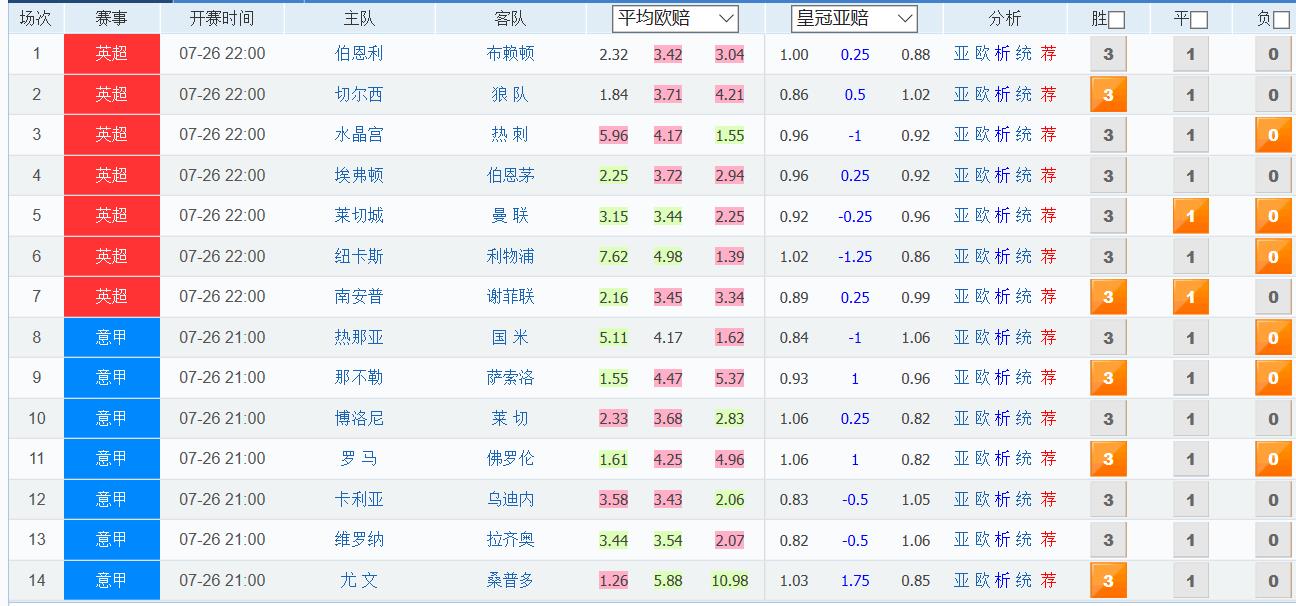Click draw odds 5.88 in 尤文 row
This screenshot has width=1296, height=606.
pos(668,580)
